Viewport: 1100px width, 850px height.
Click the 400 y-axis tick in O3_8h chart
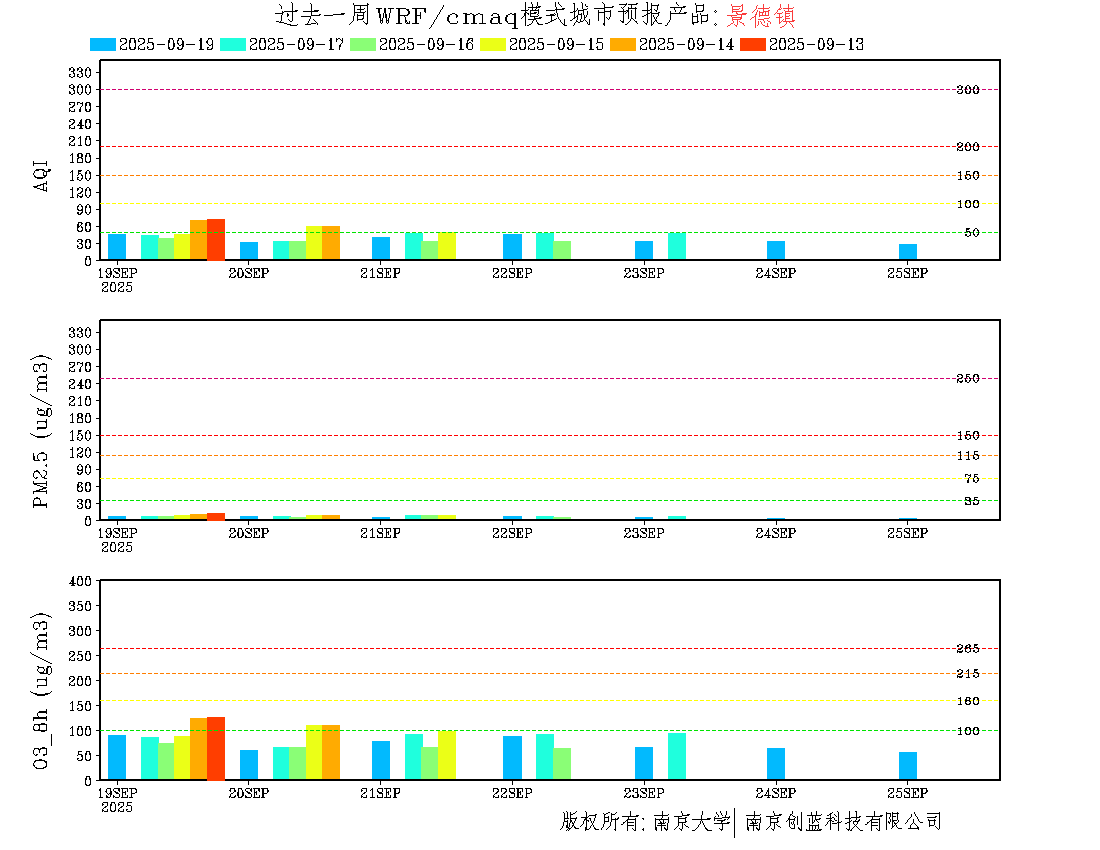(80, 581)
